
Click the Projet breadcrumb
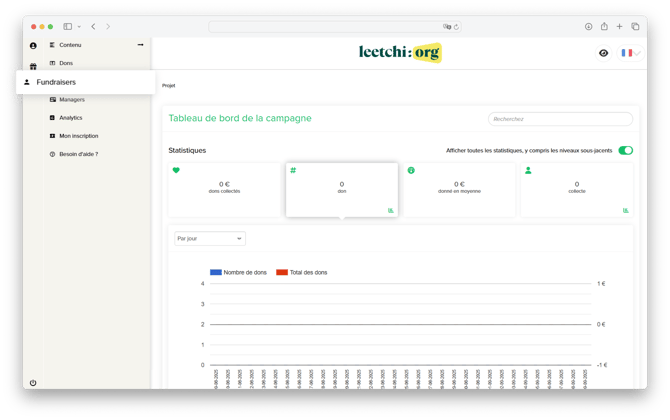pyautogui.click(x=168, y=85)
